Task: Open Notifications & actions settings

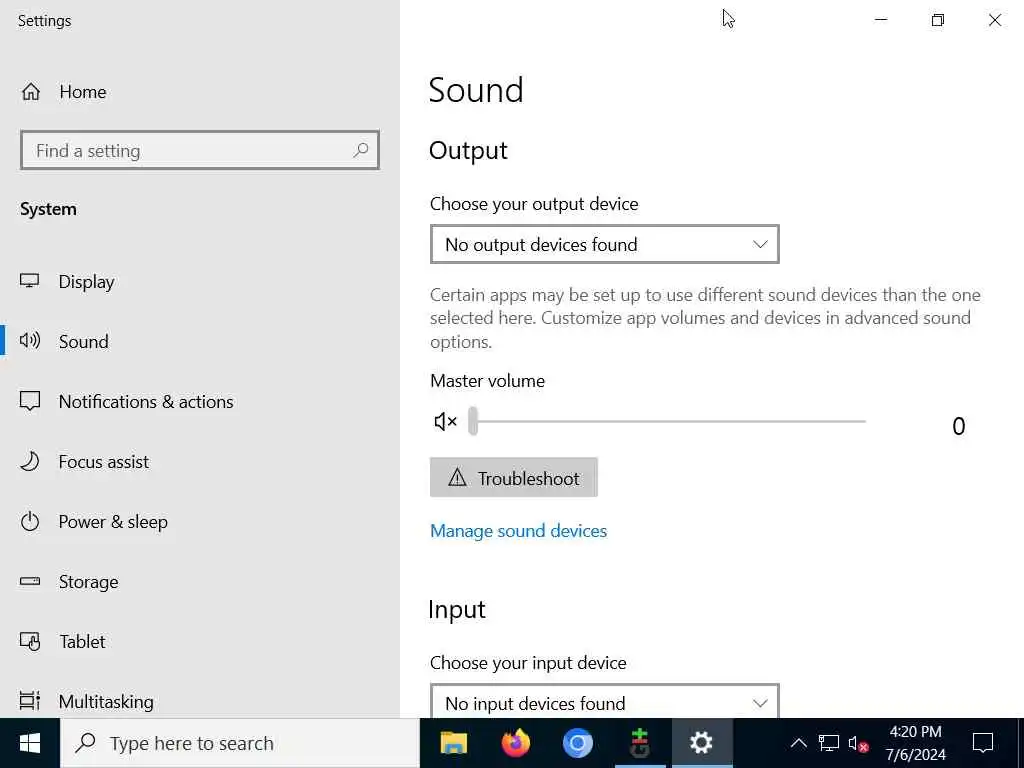Action: coord(200,401)
